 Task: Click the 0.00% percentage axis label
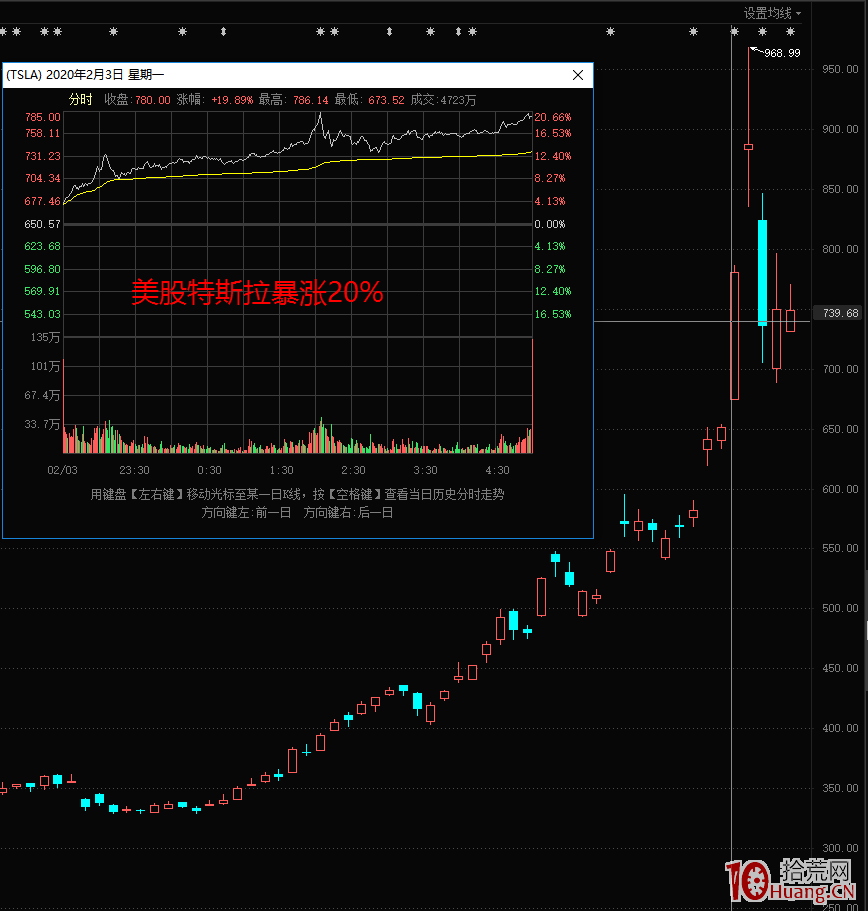click(x=550, y=224)
